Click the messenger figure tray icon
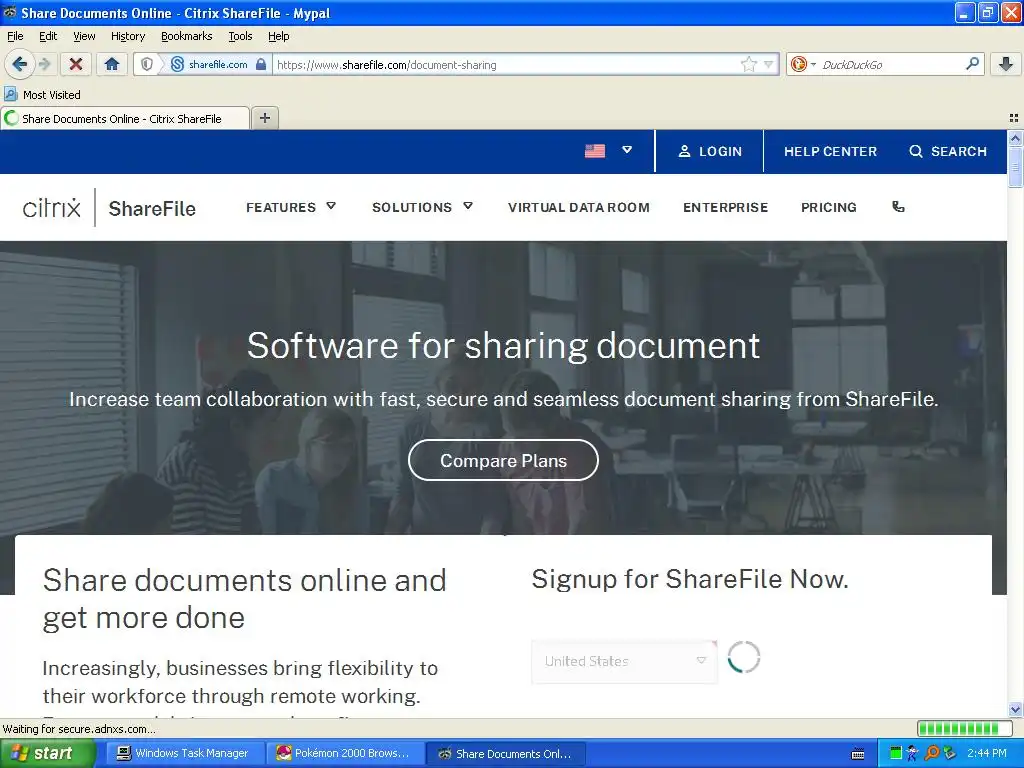This screenshot has height=768, width=1024. click(x=913, y=754)
